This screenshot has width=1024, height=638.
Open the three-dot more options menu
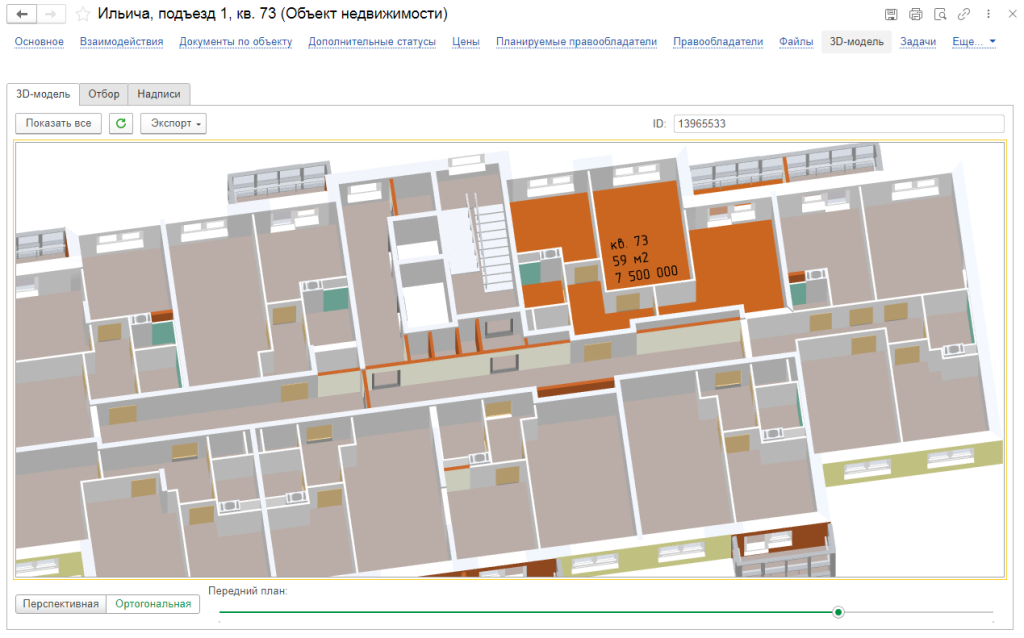coord(986,14)
